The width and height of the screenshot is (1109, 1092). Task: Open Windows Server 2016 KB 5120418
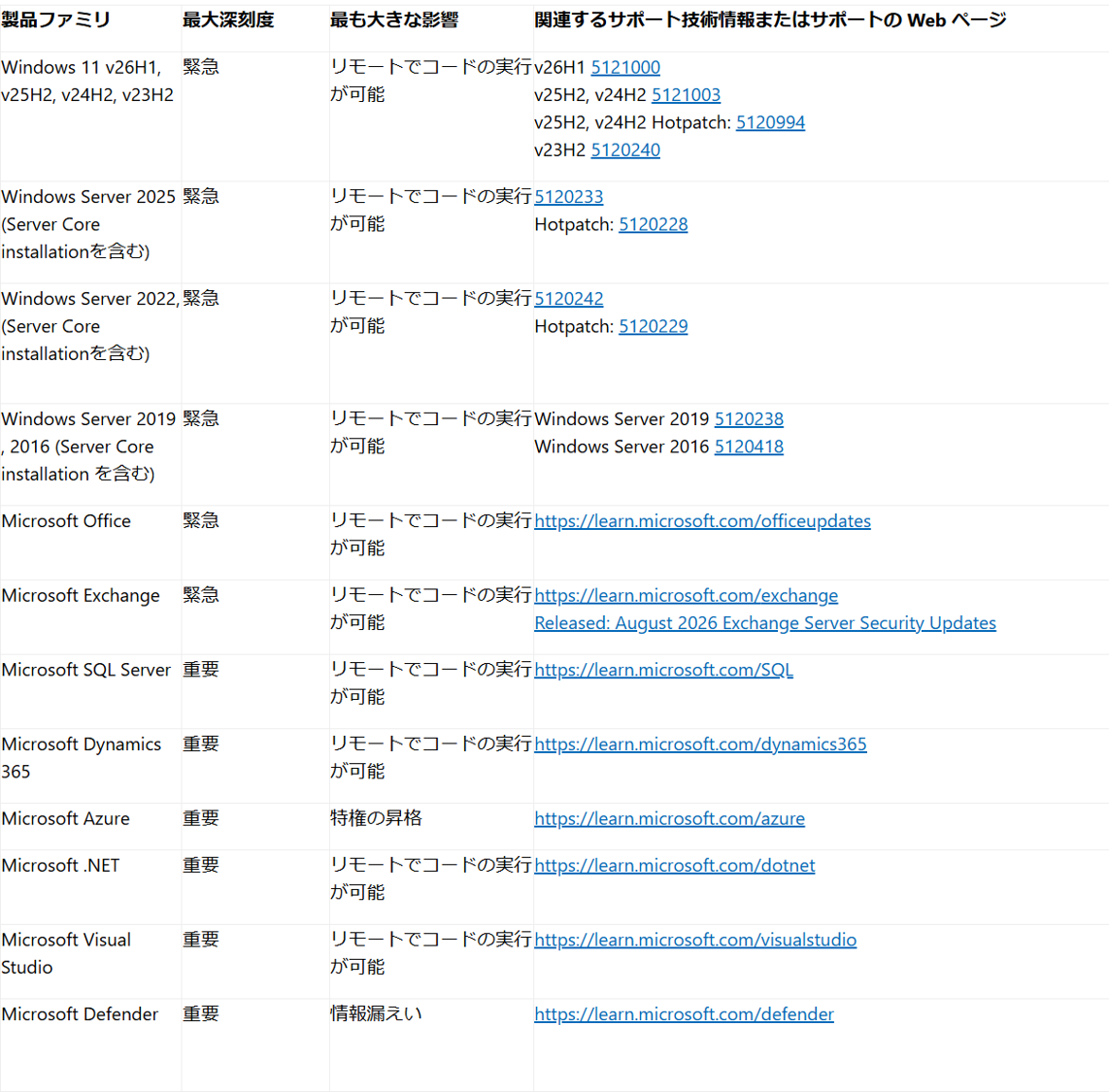click(749, 447)
